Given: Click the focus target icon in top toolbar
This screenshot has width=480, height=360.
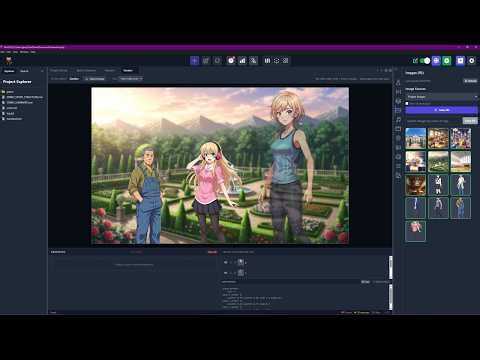Looking at the screenshot, I should pos(276,60).
